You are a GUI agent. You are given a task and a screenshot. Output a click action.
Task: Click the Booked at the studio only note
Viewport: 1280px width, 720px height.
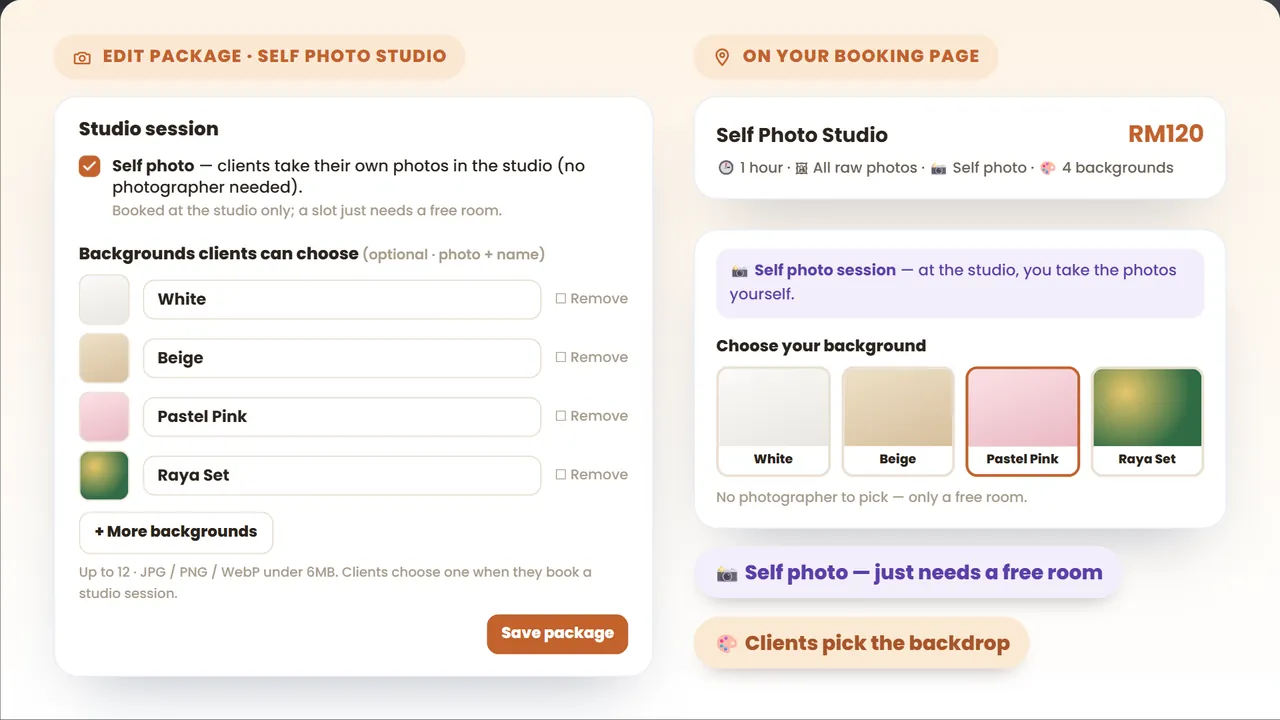[x=307, y=211]
